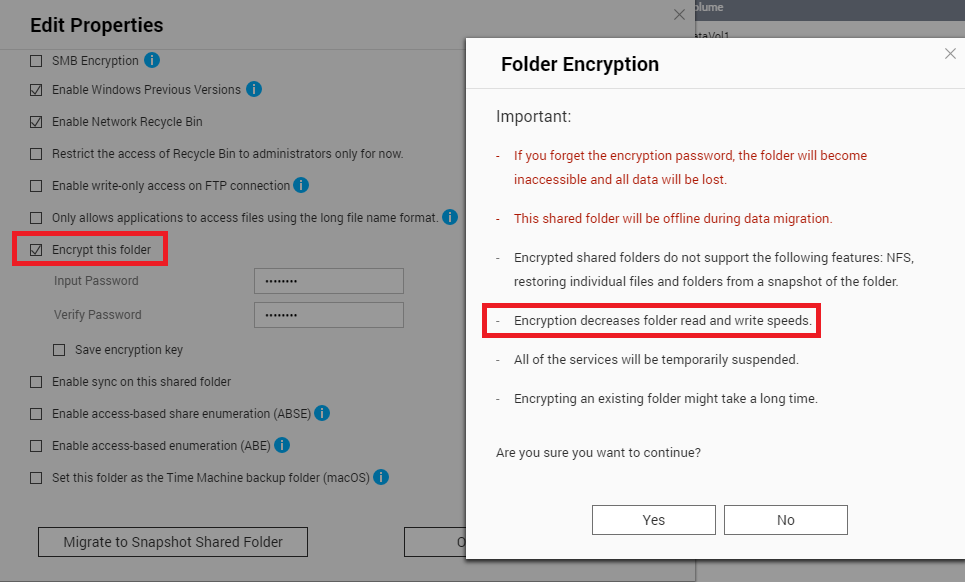
Task: Check the Save encryption key option
Action: [x=59, y=350]
